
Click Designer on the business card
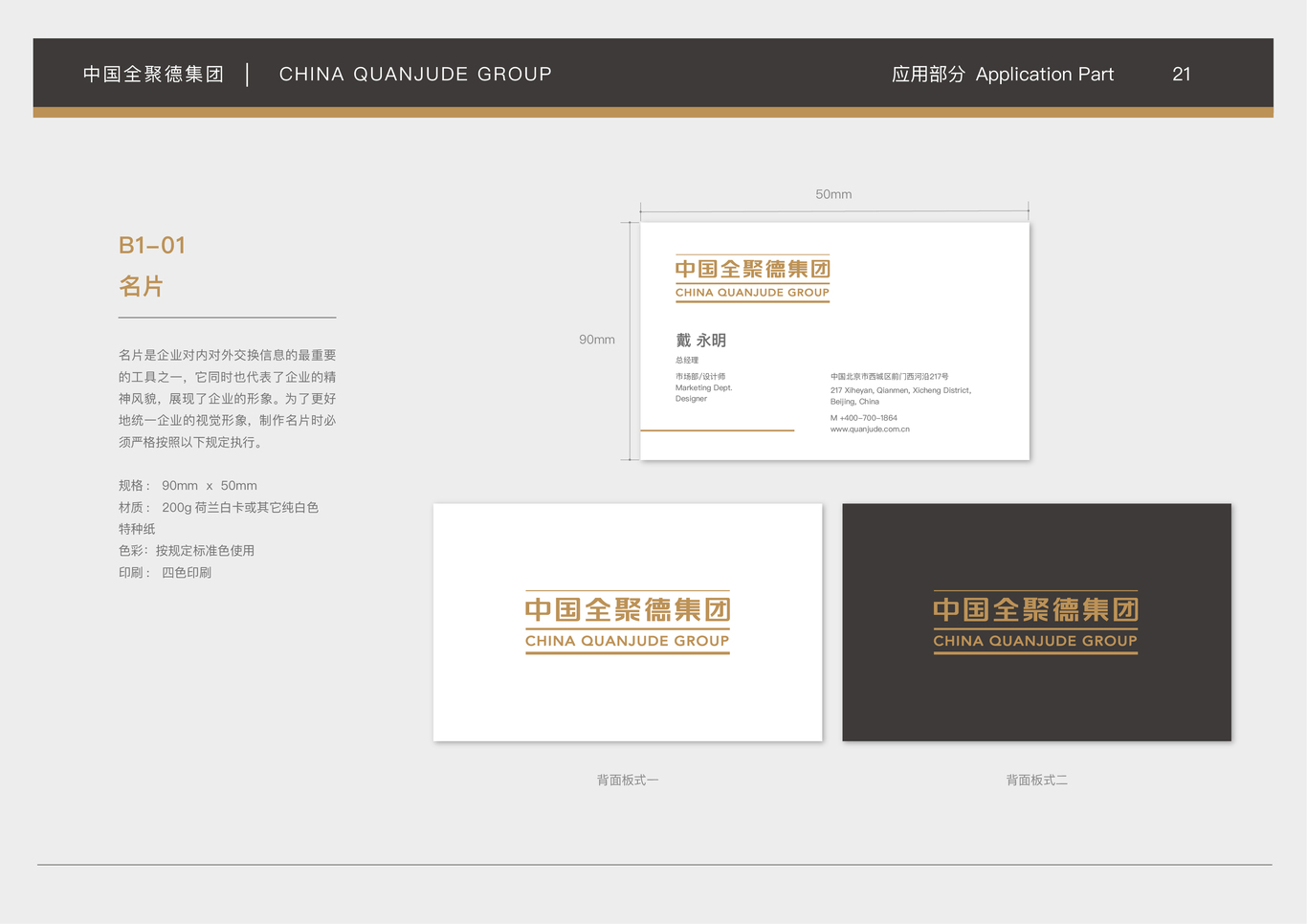pyautogui.click(x=691, y=399)
